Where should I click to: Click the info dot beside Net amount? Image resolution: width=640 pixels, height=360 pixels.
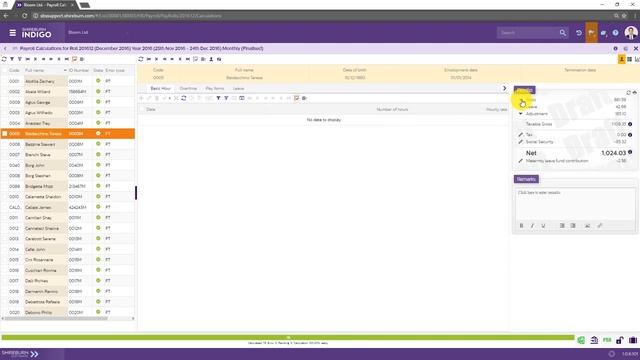click(630, 152)
